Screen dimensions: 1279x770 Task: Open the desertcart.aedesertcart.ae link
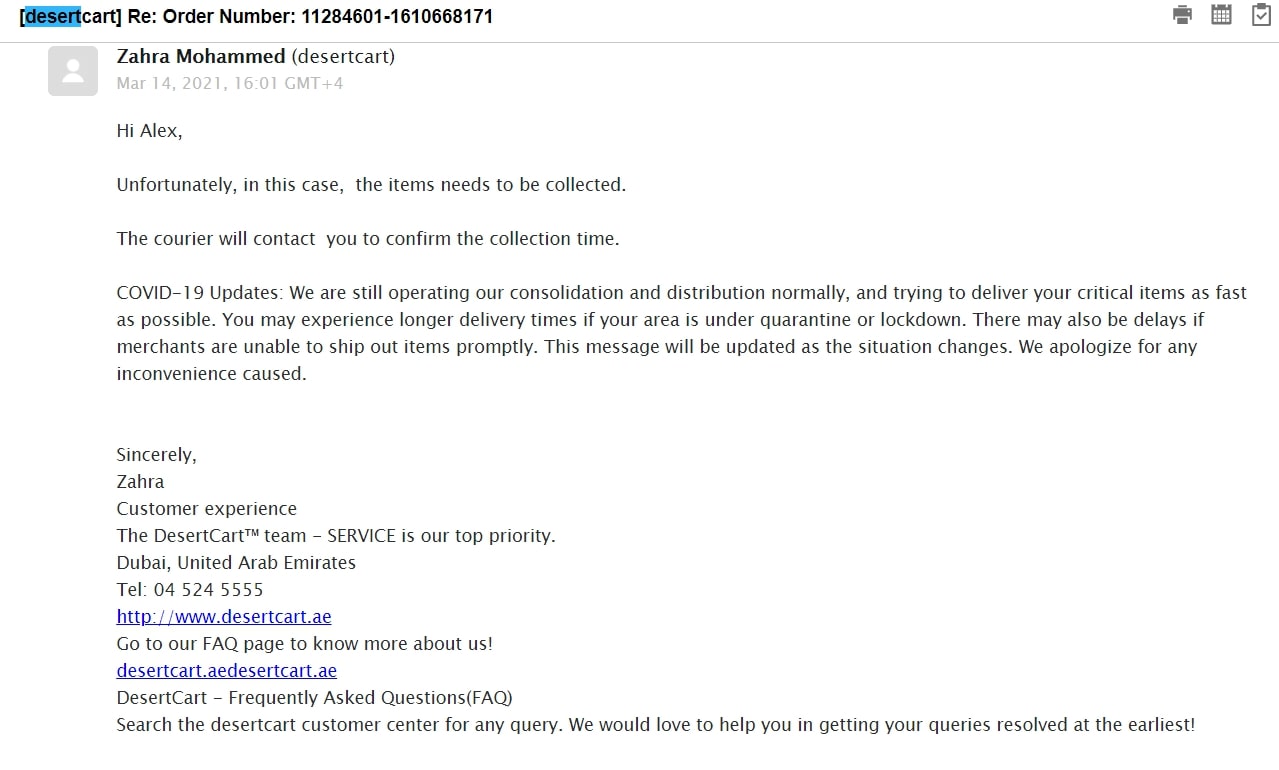pos(227,671)
